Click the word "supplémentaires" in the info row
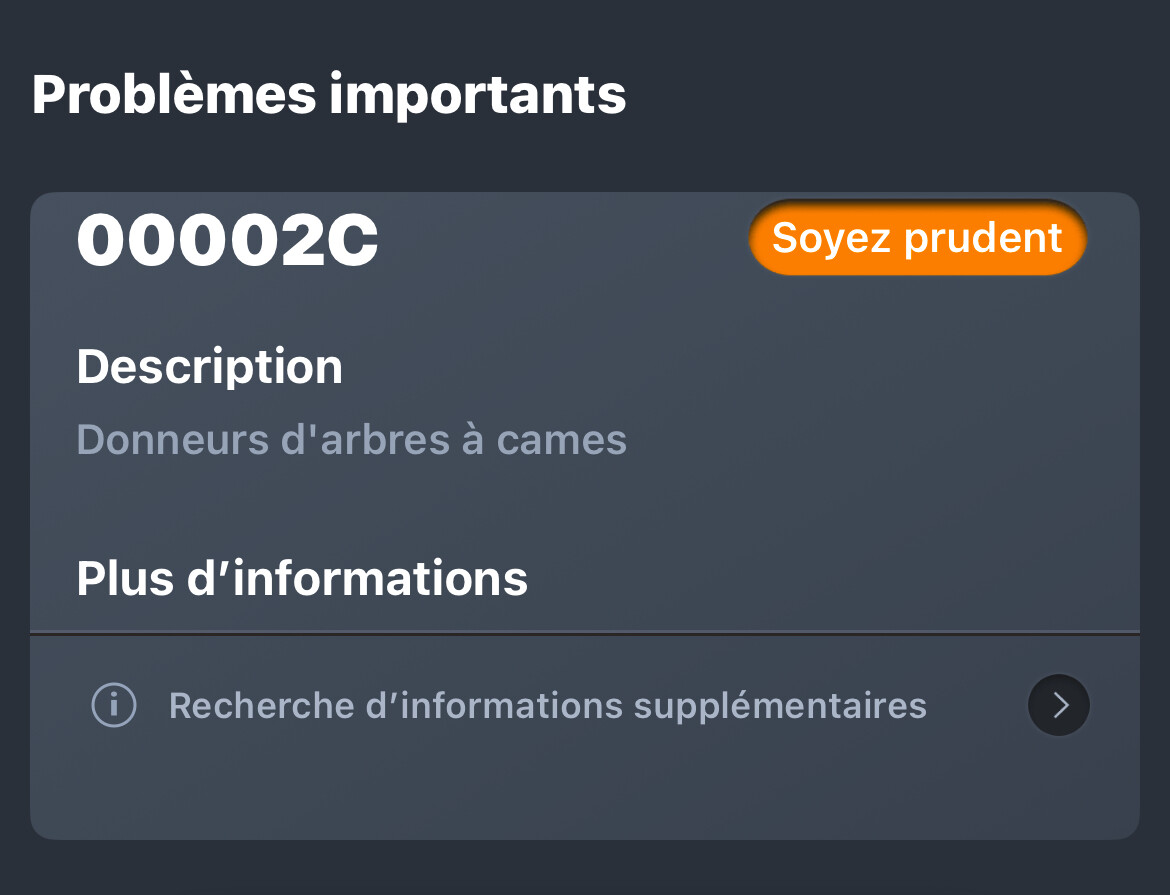This screenshot has height=895, width=1170. [x=780, y=706]
